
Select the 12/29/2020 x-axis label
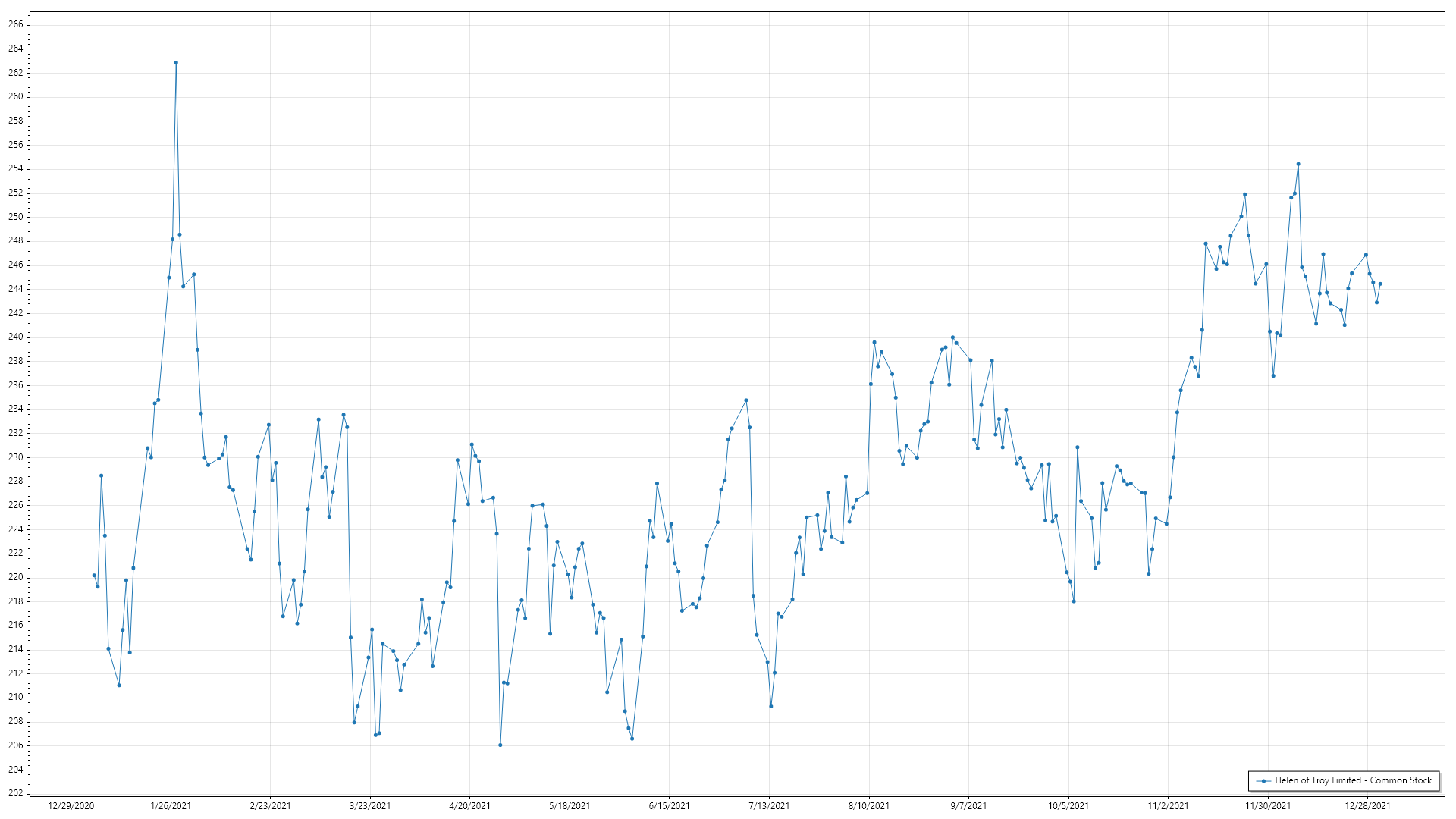(x=71, y=806)
